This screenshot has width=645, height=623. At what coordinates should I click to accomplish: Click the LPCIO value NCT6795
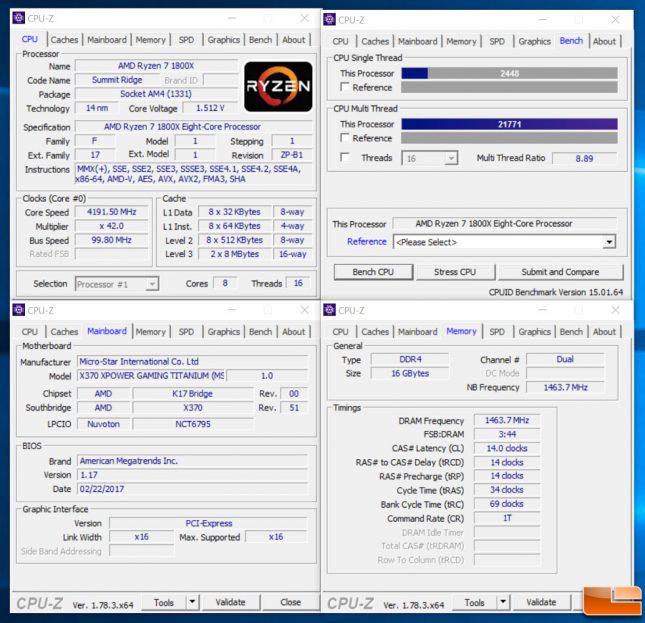193,424
